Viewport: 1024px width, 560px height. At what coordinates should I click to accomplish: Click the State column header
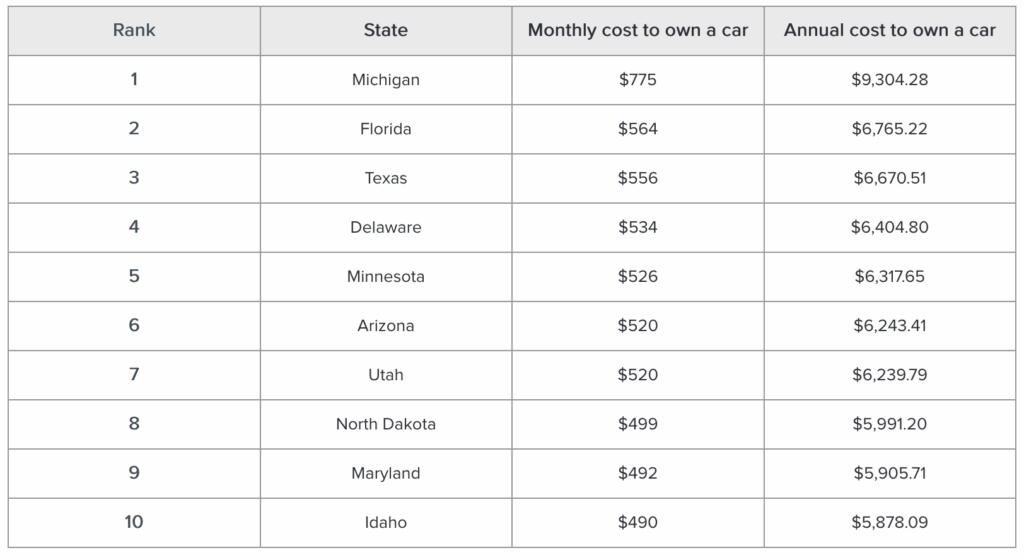(385, 30)
